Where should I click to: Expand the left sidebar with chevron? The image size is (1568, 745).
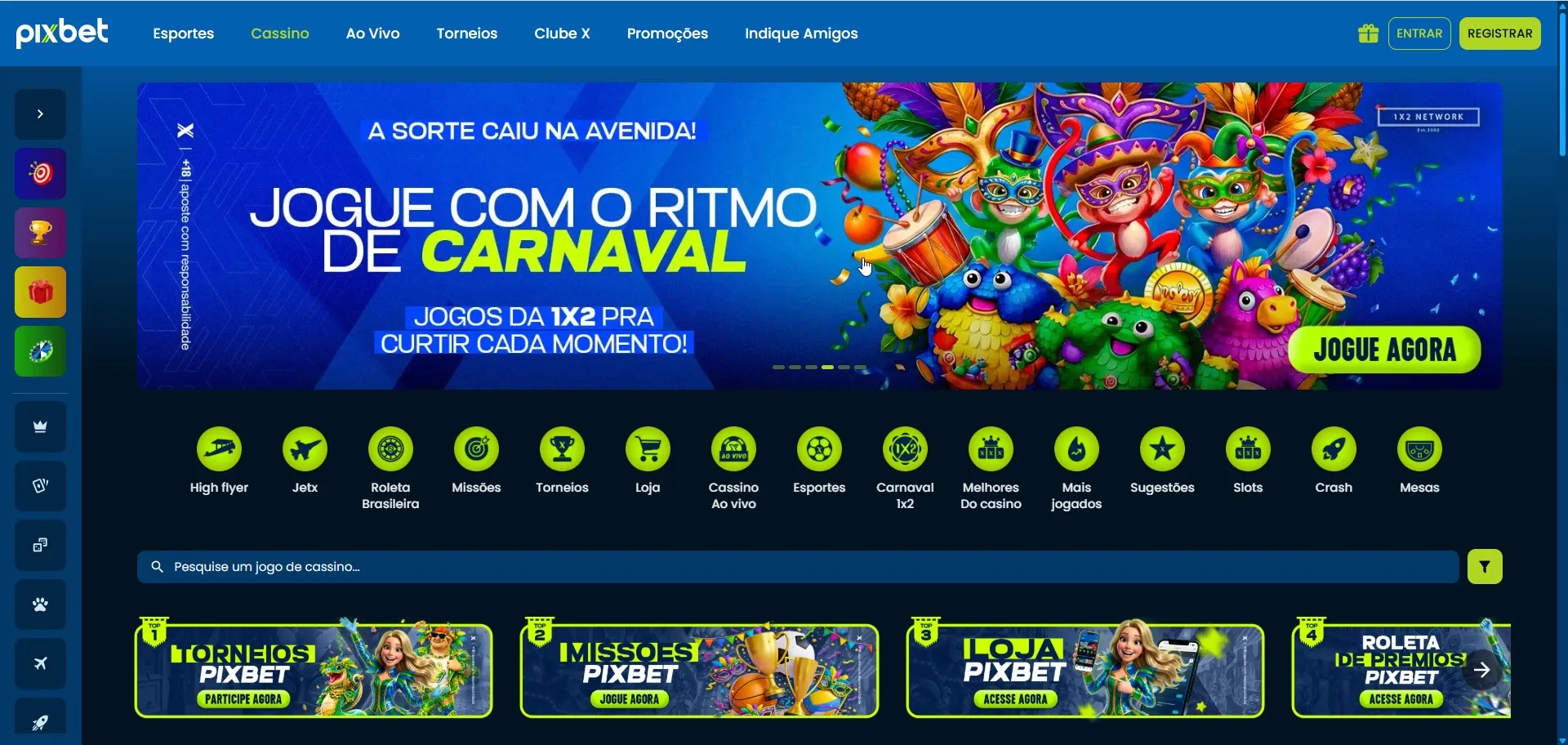click(40, 114)
